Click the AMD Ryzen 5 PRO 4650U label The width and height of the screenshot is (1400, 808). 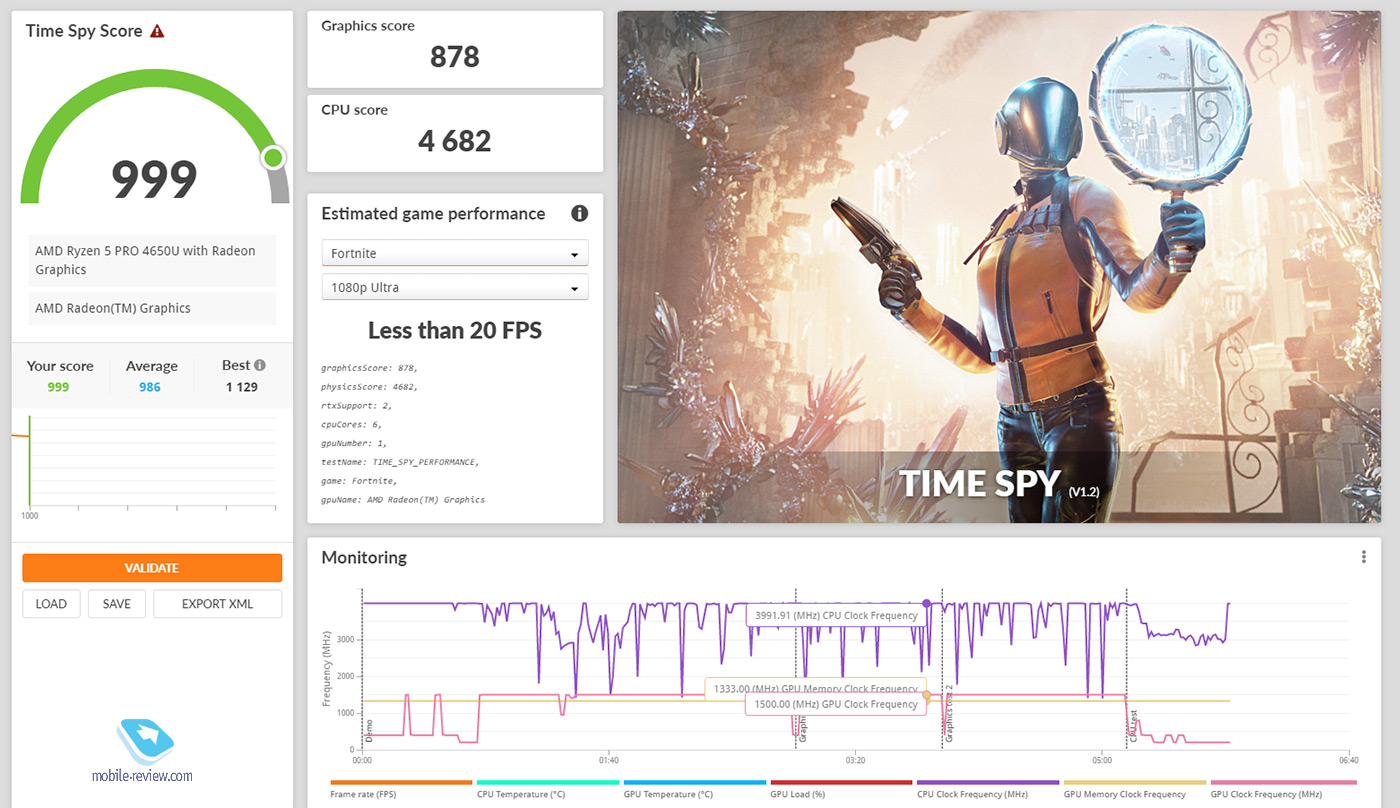(x=150, y=260)
